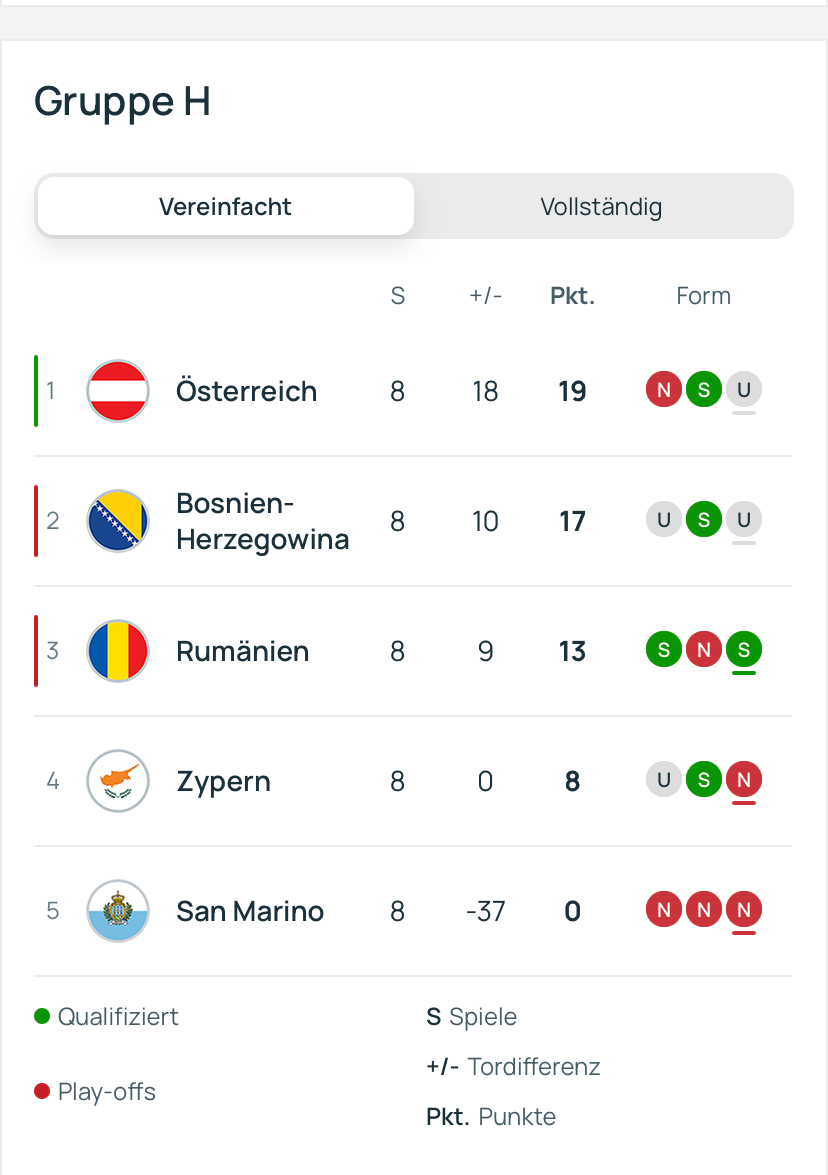Click the Pkt. column header

(x=572, y=296)
